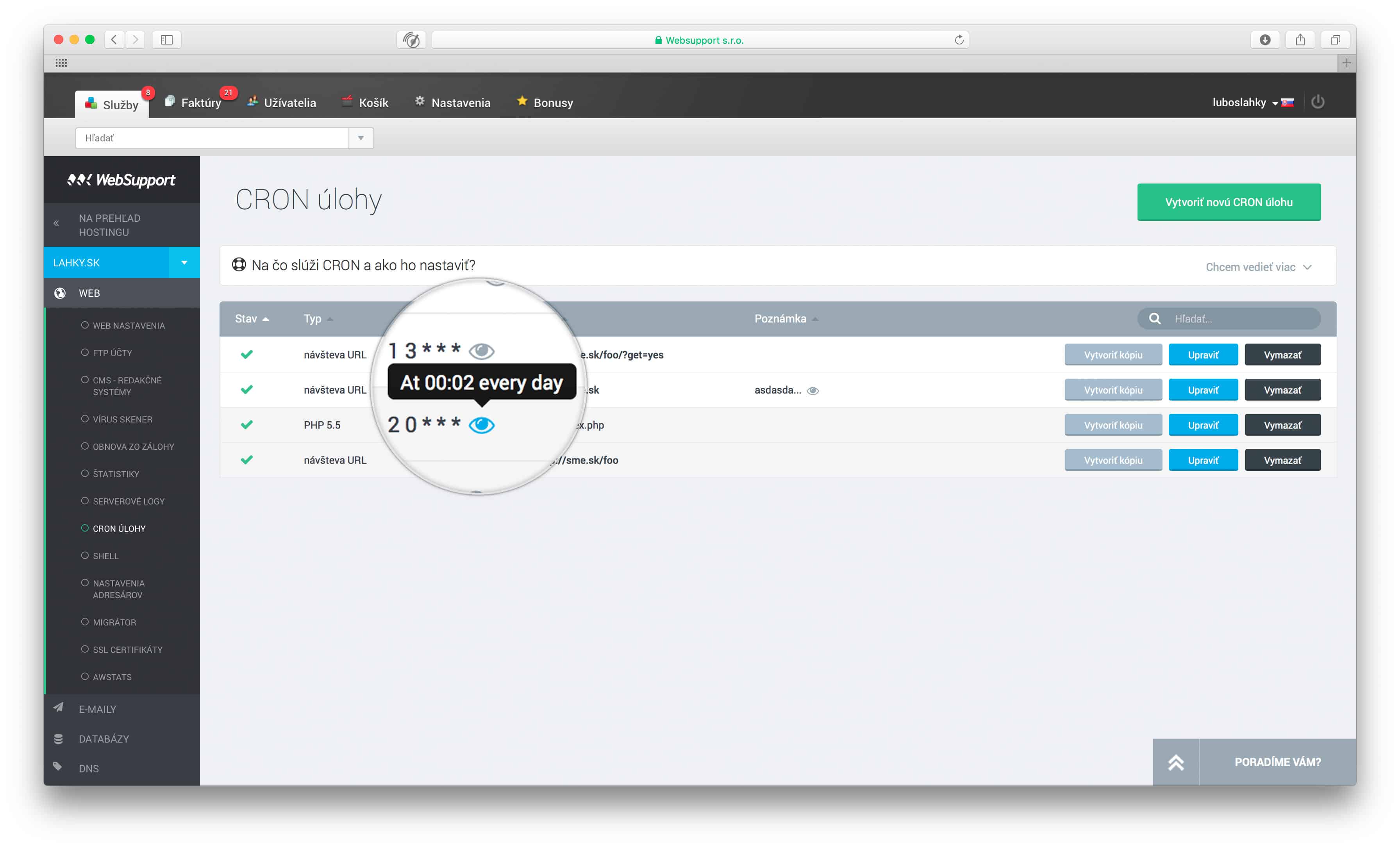Open the top search dropdown arrow
Image resolution: width=1400 pixels, height=848 pixels.
click(x=361, y=138)
